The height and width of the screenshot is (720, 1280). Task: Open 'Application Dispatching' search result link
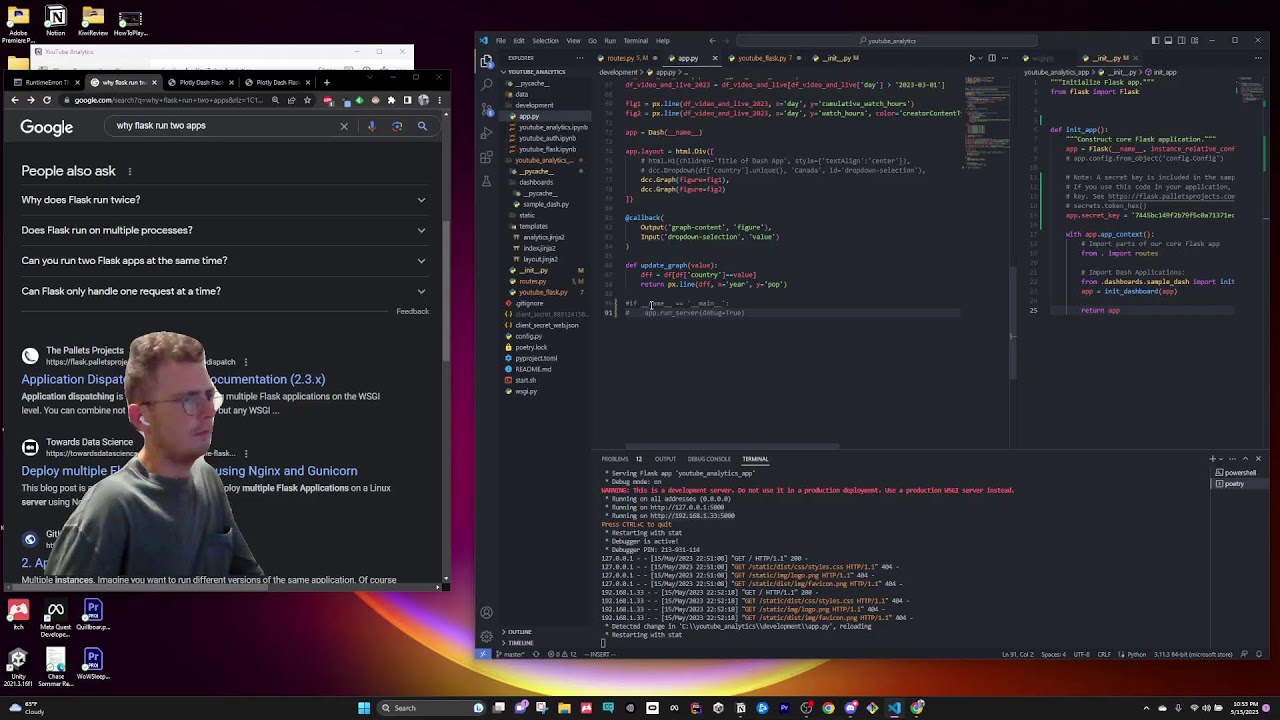173,380
